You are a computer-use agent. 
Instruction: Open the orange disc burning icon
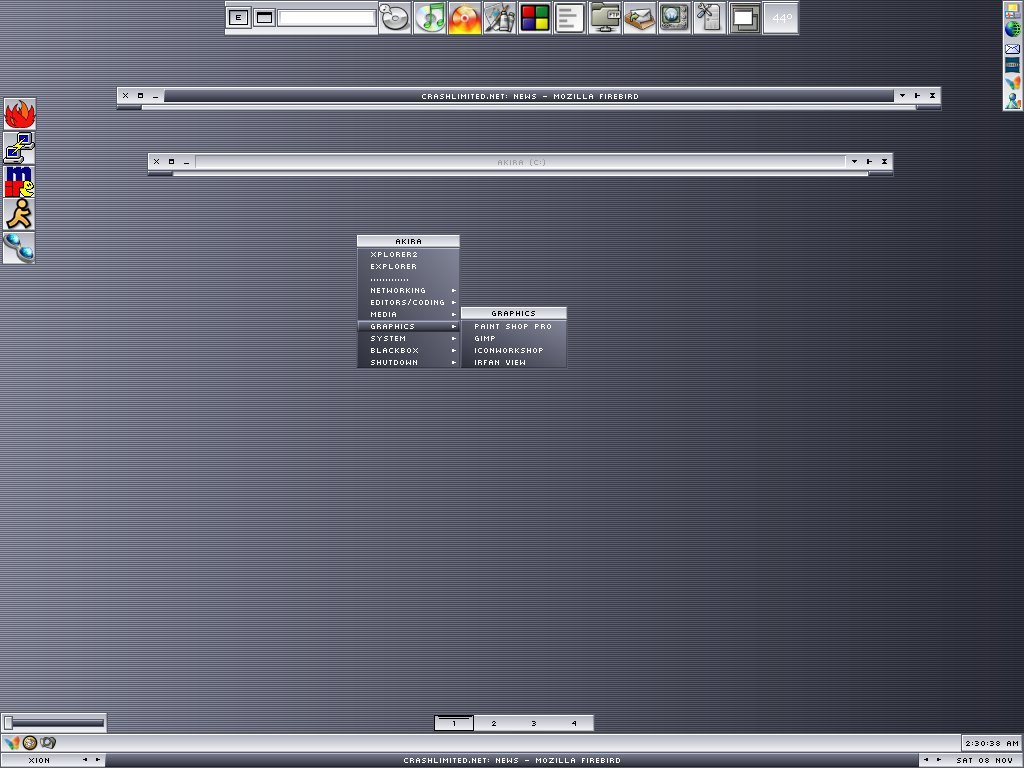tap(464, 18)
